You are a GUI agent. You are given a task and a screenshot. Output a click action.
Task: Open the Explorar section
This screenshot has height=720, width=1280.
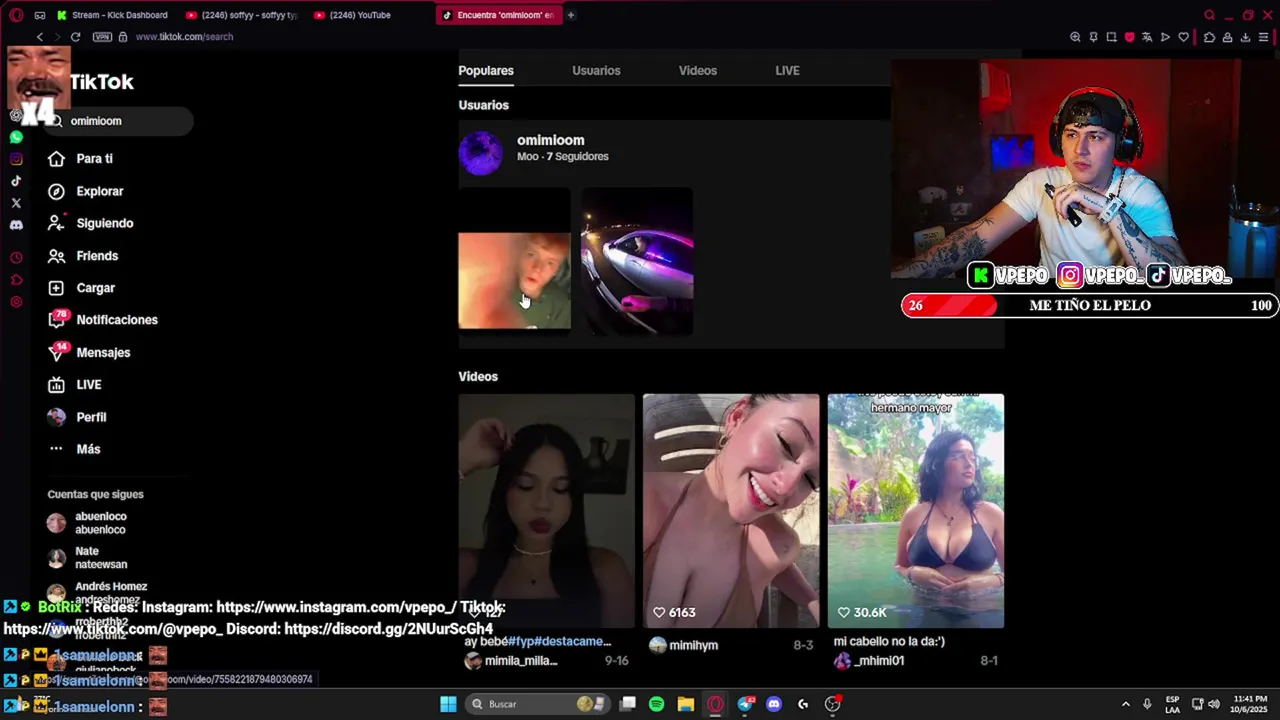pyautogui.click(x=99, y=191)
